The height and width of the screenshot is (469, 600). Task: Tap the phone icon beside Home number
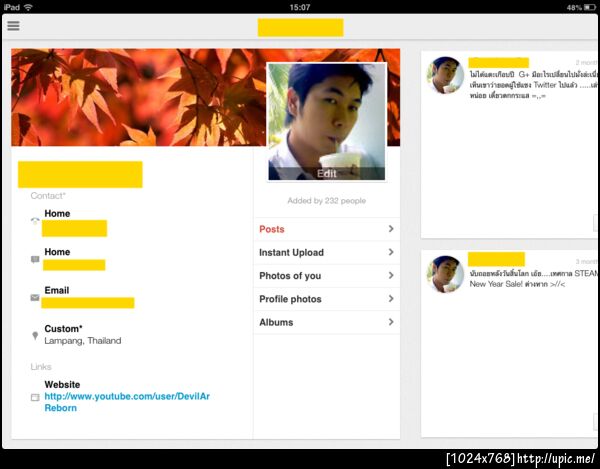tap(35, 221)
